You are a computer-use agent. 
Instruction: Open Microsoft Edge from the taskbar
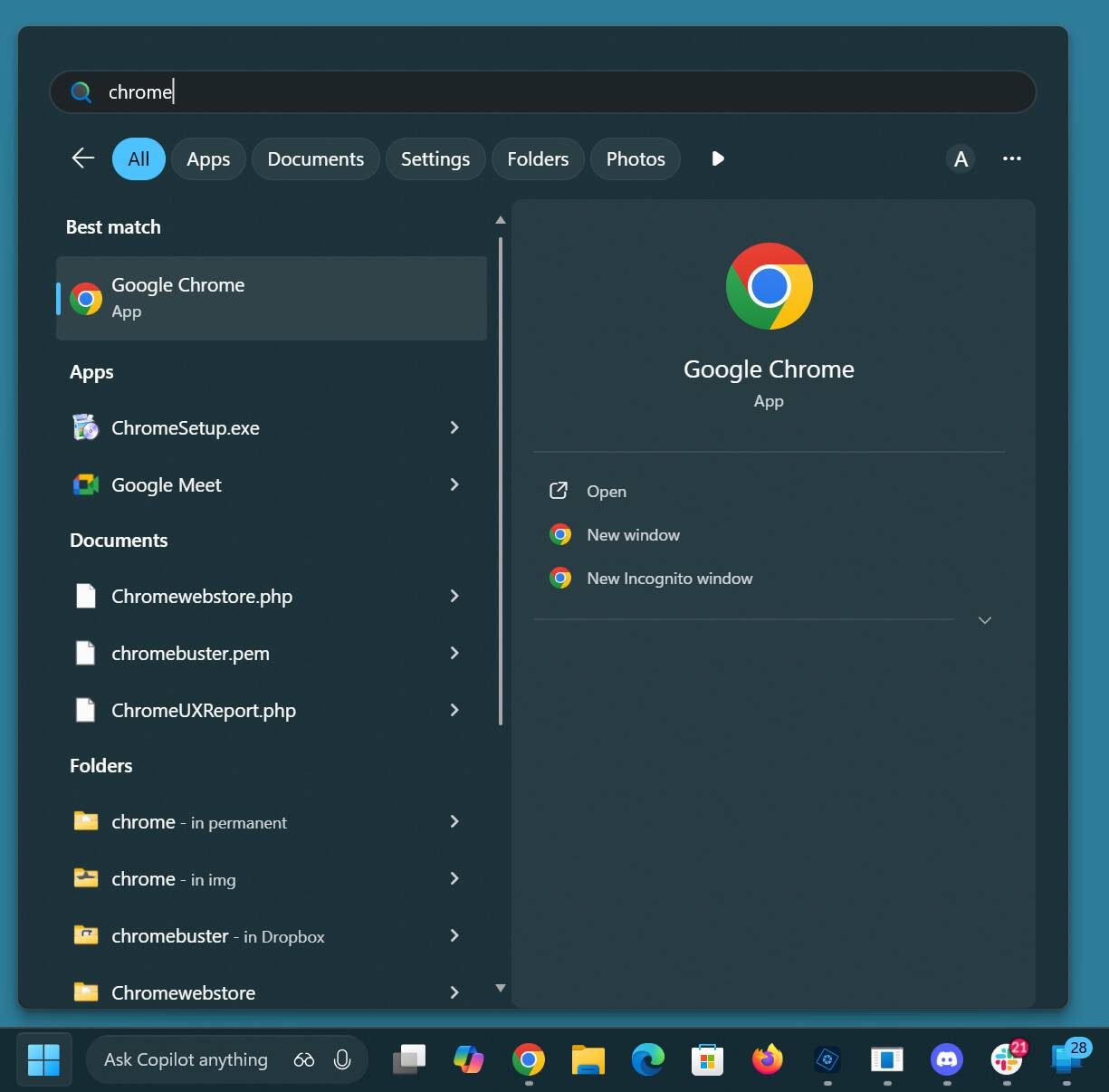click(647, 1058)
